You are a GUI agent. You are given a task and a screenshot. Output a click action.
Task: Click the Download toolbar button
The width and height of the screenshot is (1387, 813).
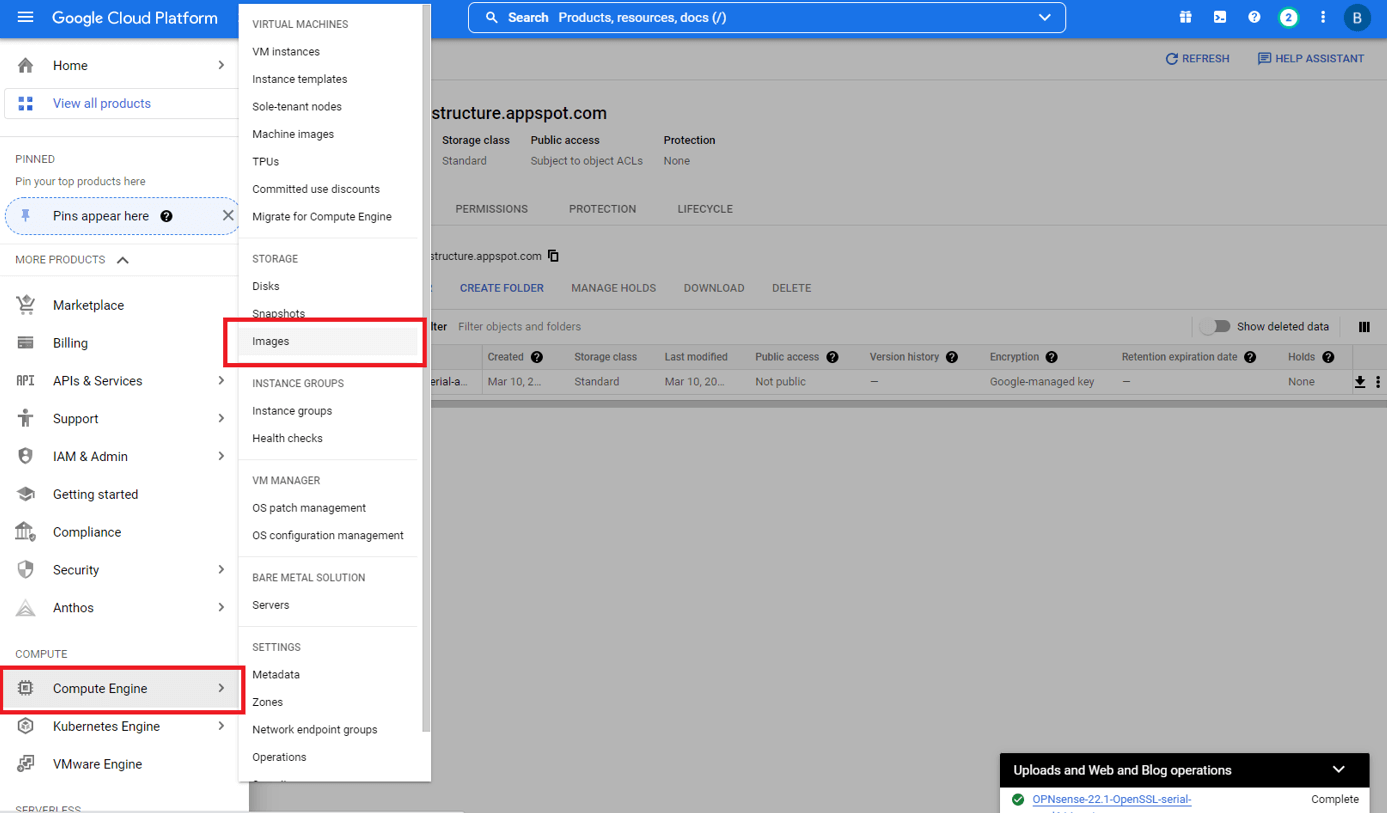point(714,288)
